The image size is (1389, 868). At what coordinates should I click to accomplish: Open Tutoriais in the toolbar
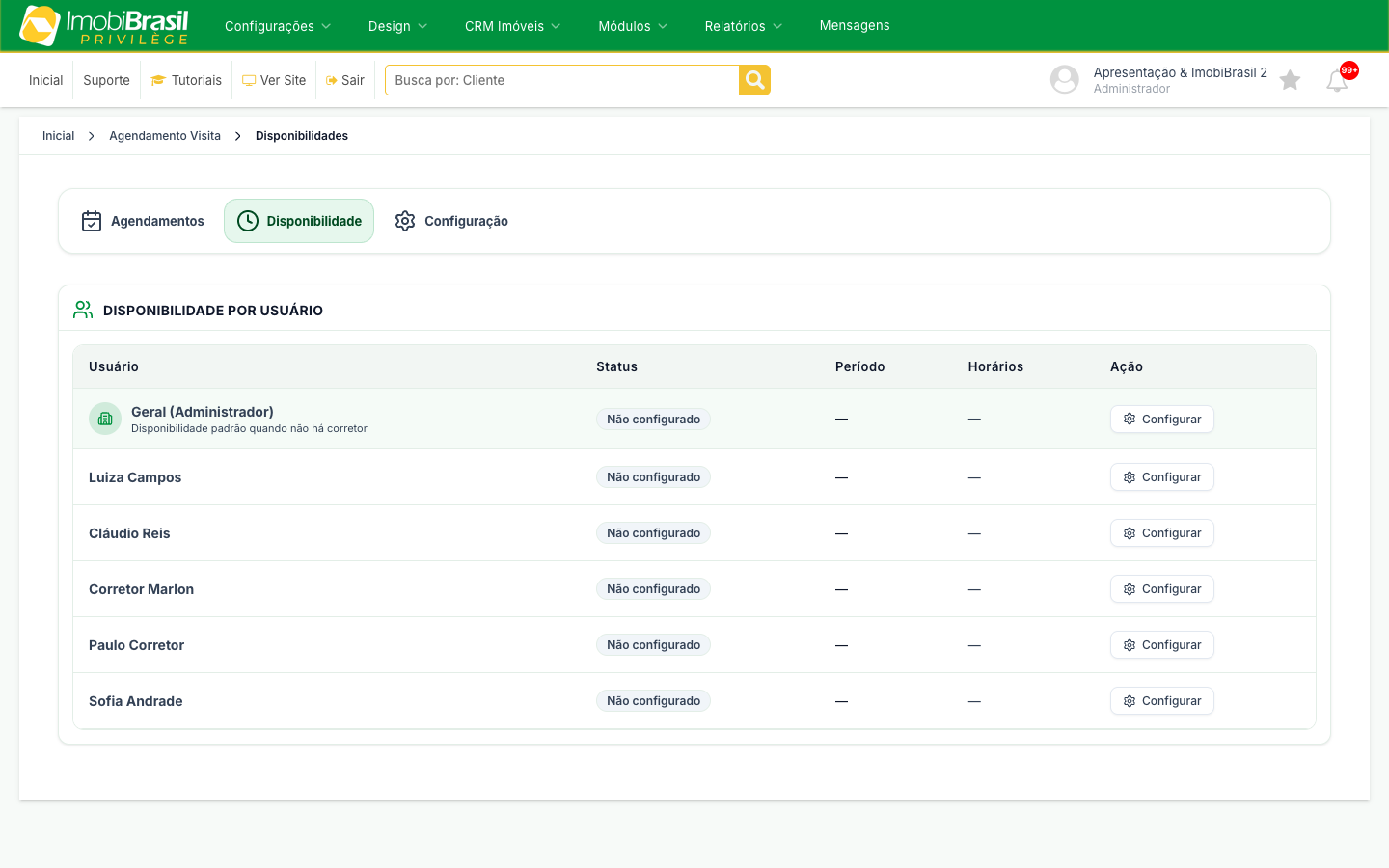tap(186, 80)
